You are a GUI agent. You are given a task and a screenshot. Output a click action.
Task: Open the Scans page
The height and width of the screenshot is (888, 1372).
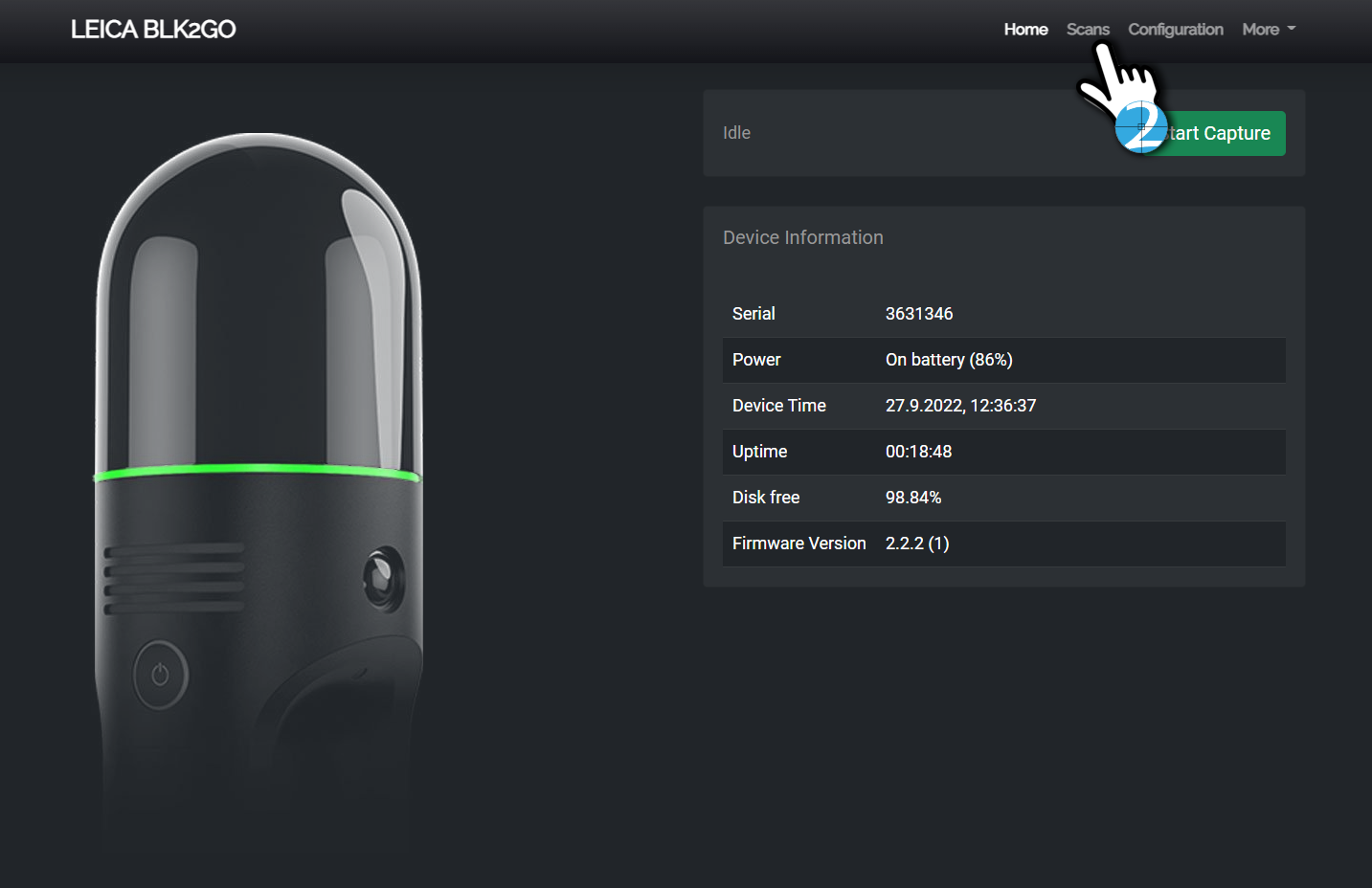click(1088, 30)
